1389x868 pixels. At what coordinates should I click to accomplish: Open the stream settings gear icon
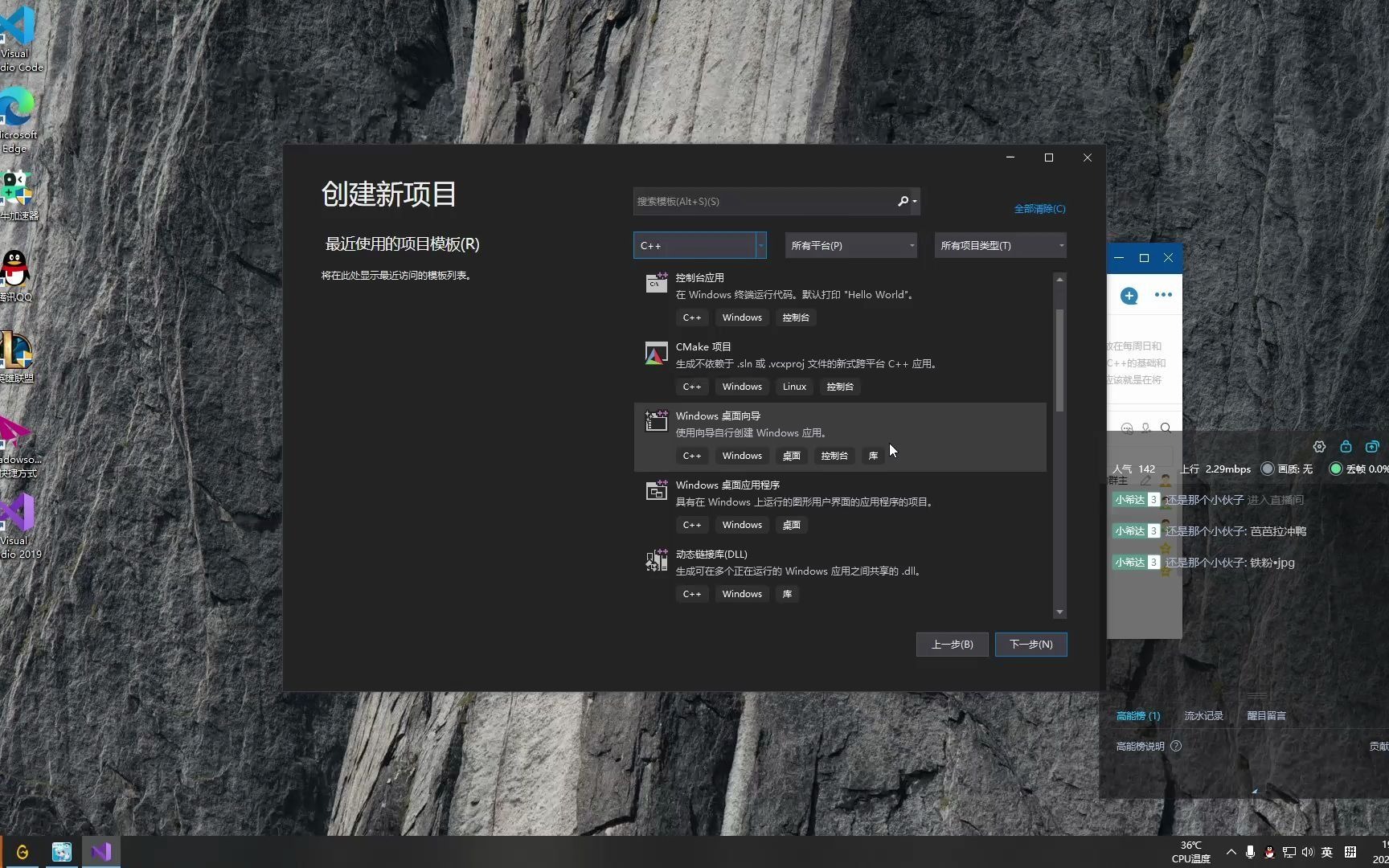(1319, 447)
